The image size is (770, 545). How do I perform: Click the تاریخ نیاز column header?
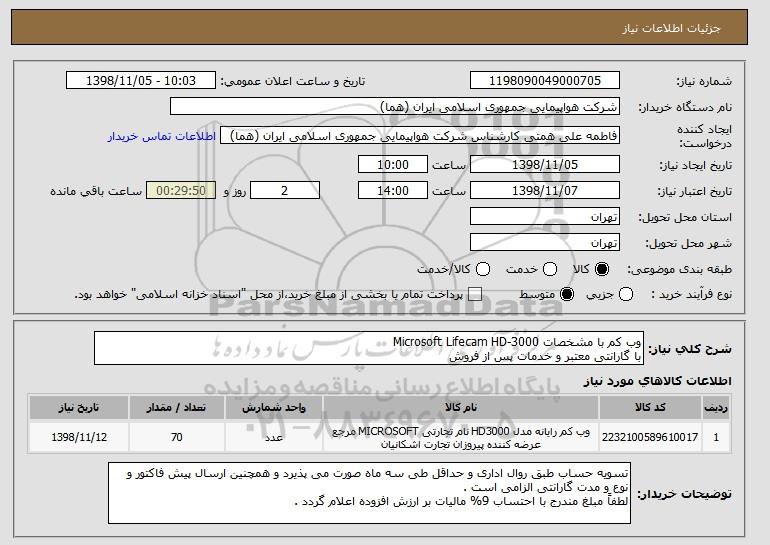(x=79, y=408)
